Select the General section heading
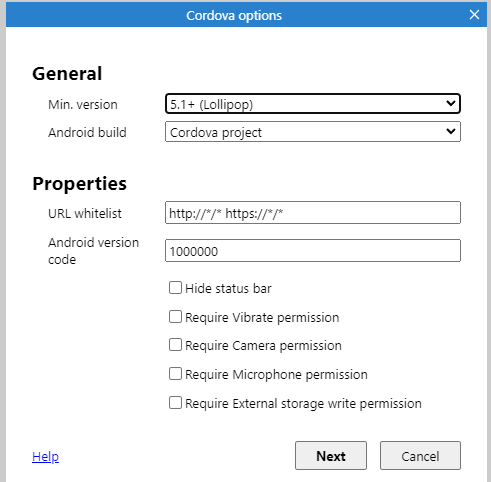The height and width of the screenshot is (482, 491). (x=67, y=73)
